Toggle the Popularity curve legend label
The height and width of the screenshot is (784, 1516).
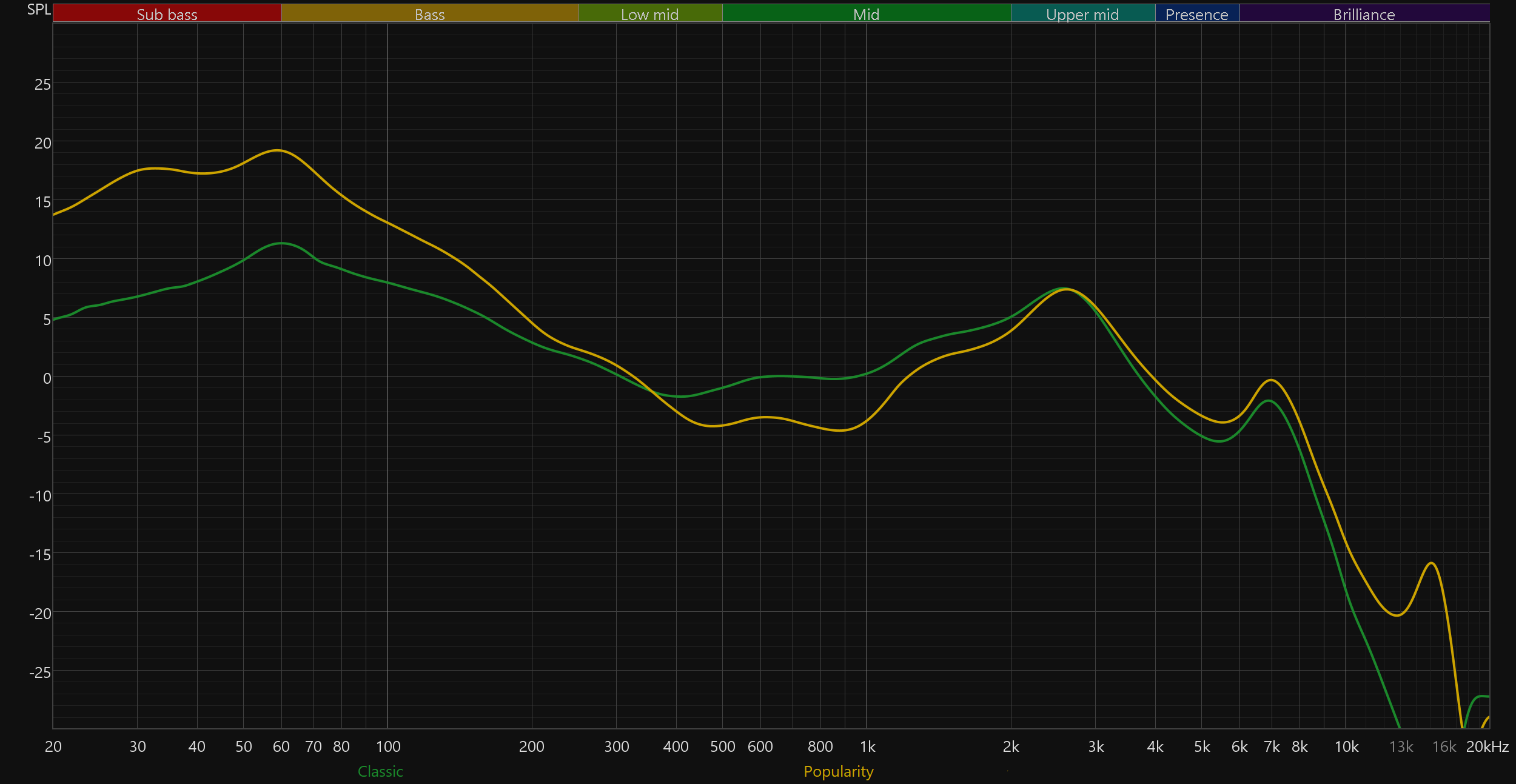coord(838,771)
